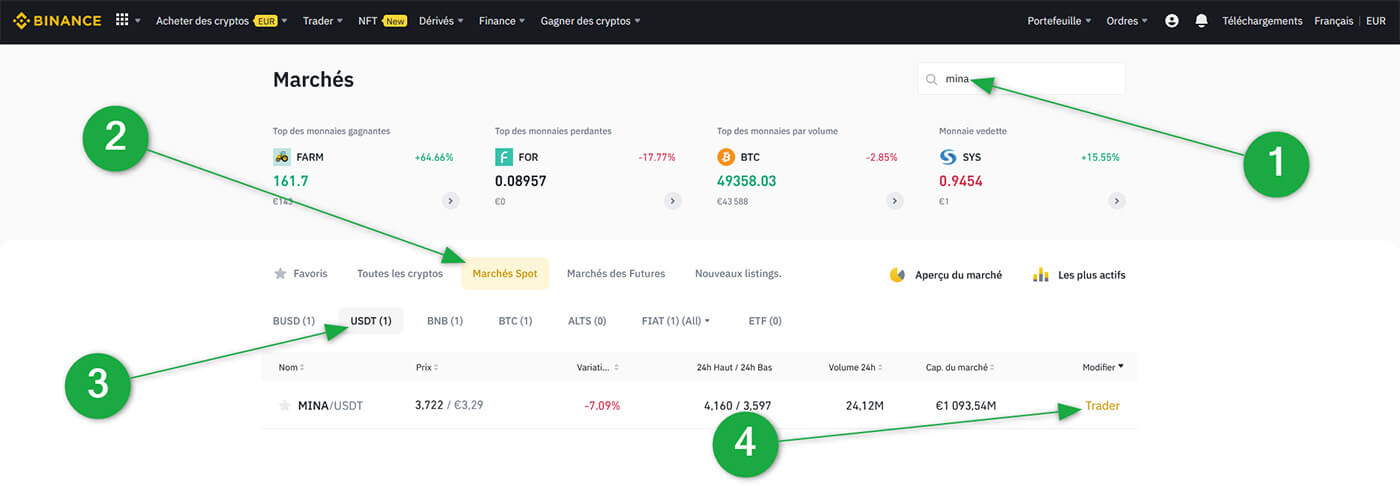
Task: Click the BTC price 49358.03
Action: point(746,181)
